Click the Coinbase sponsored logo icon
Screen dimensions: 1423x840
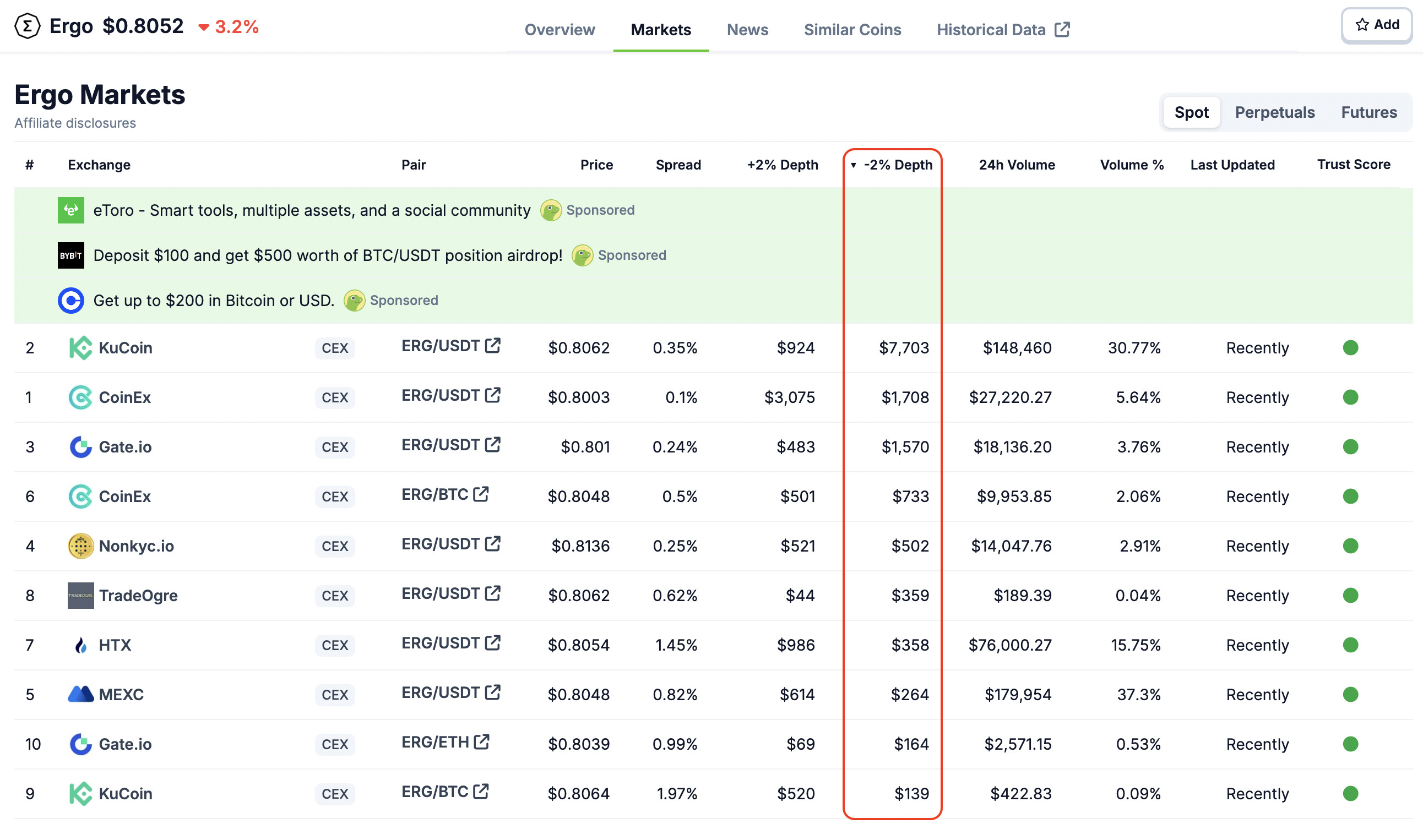71,301
